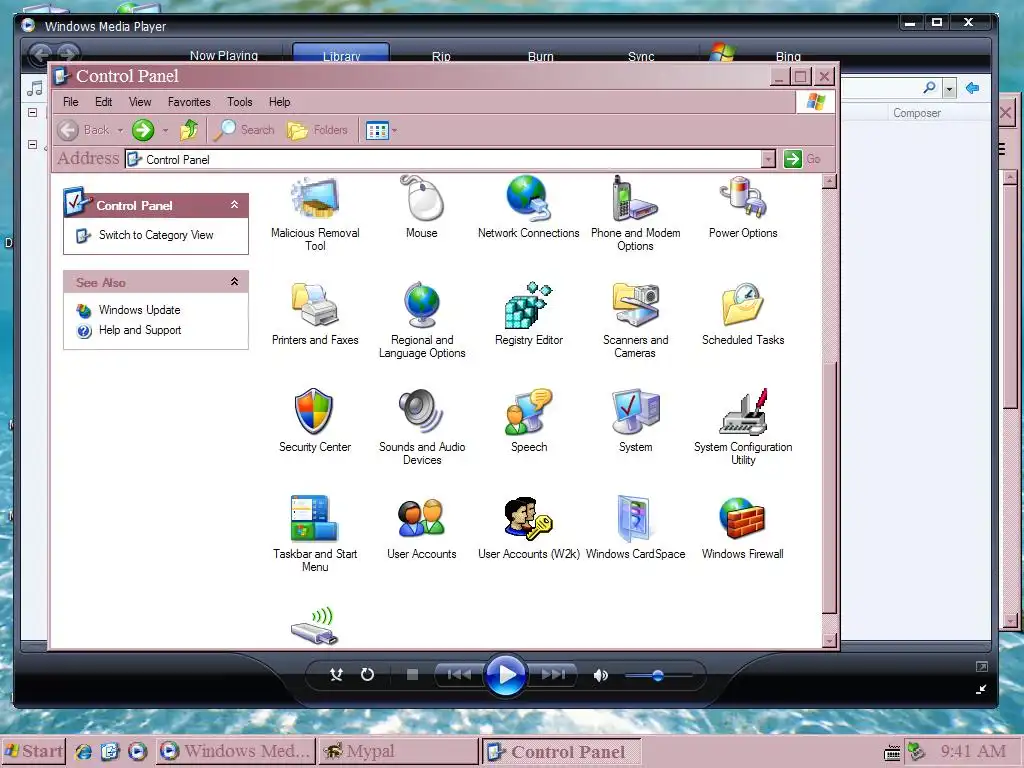Image resolution: width=1024 pixels, height=768 pixels.
Task: Open User Accounts
Action: point(422,528)
